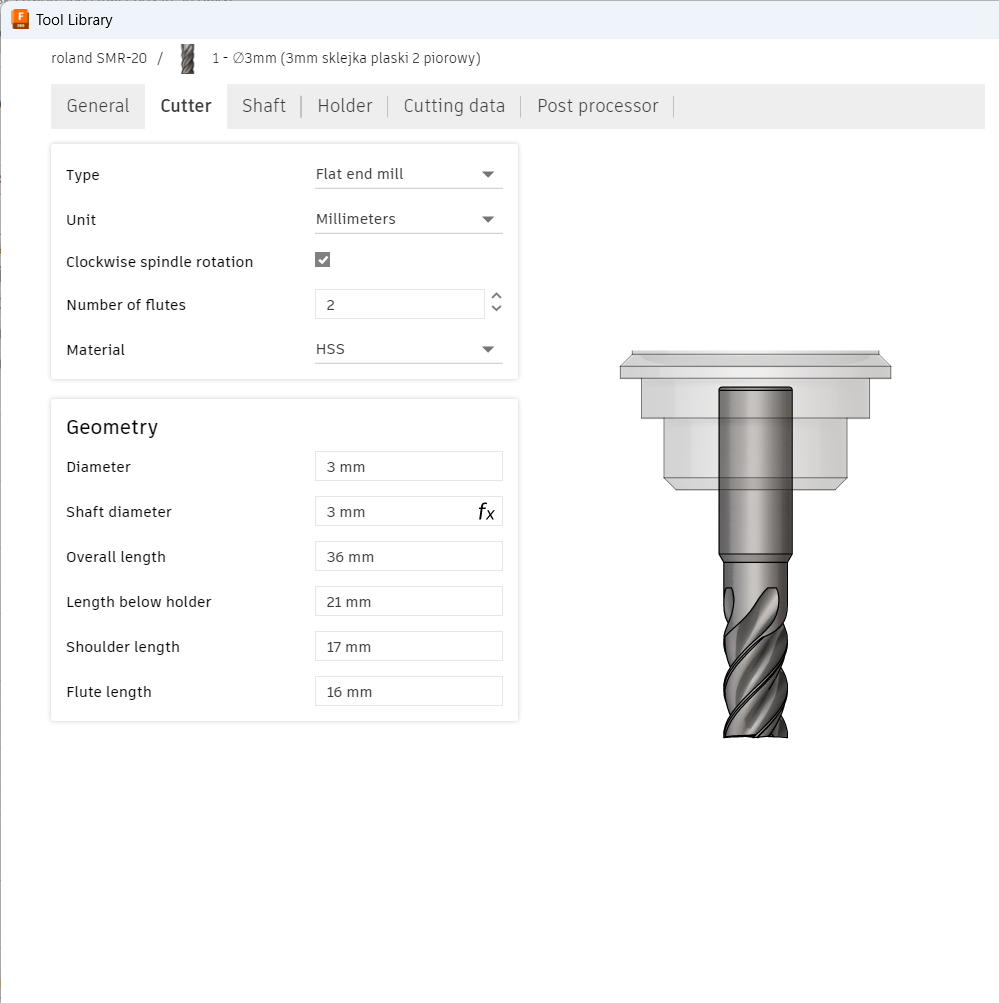Toggle Clockwise spindle rotation checkbox
This screenshot has width=999, height=1003.
click(x=322, y=260)
